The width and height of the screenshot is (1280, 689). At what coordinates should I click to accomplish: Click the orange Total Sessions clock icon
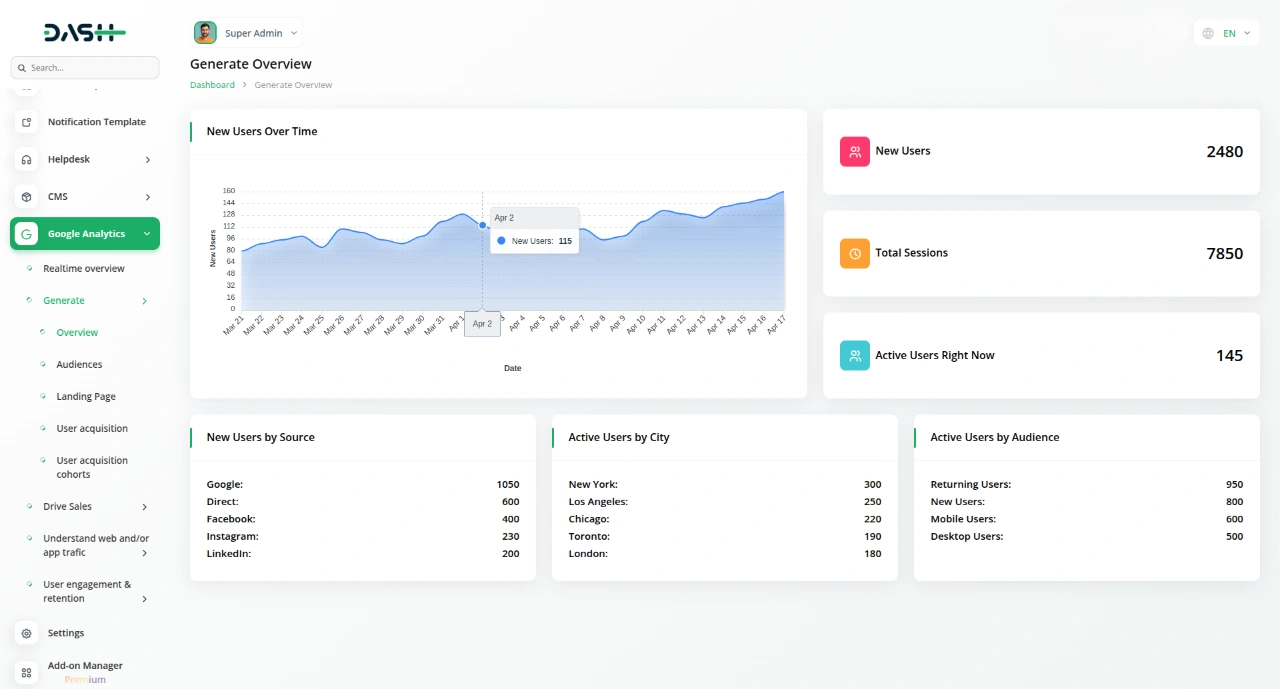click(x=854, y=253)
